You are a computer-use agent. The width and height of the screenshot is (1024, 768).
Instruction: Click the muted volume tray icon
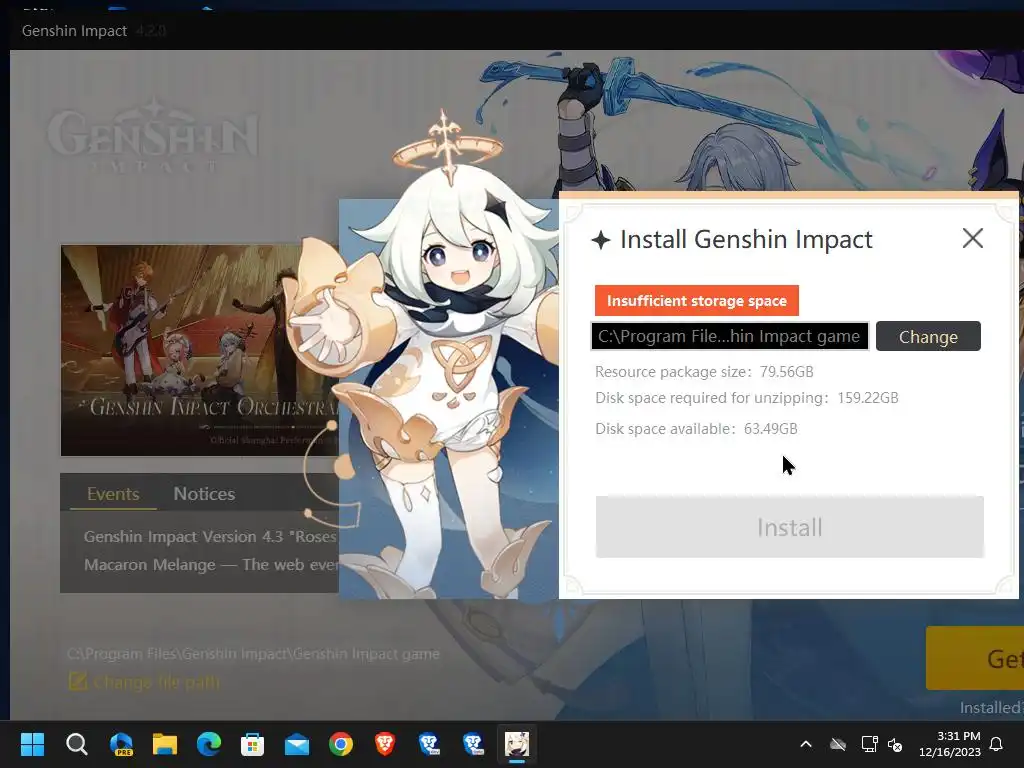pos(895,744)
